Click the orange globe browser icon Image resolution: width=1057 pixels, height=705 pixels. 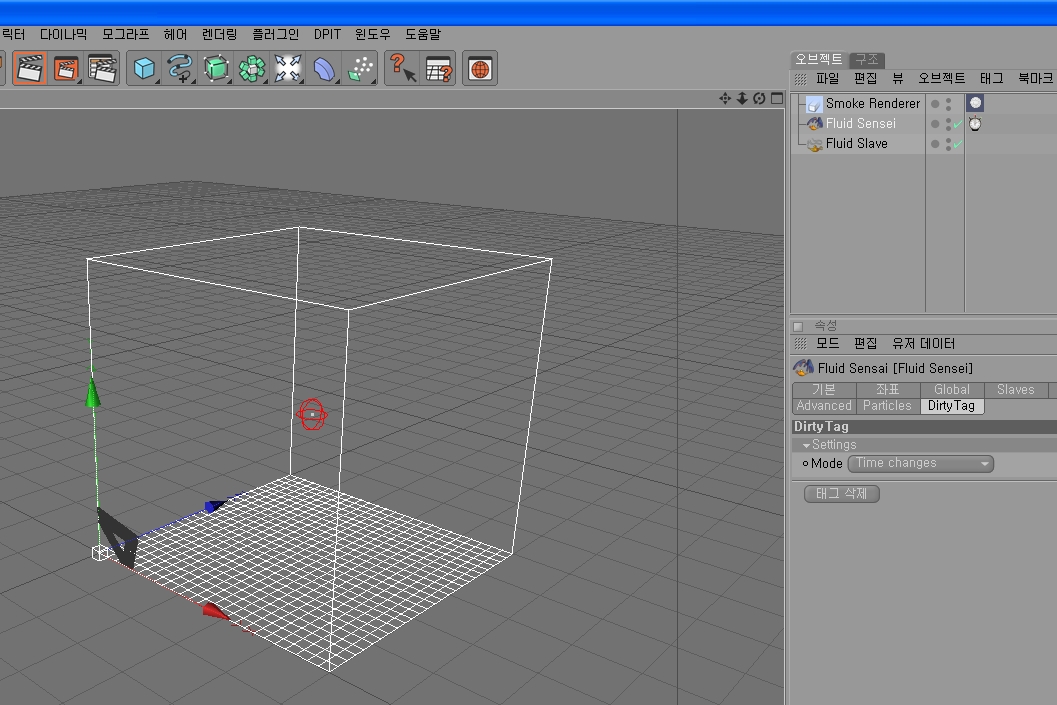pyautogui.click(x=480, y=68)
